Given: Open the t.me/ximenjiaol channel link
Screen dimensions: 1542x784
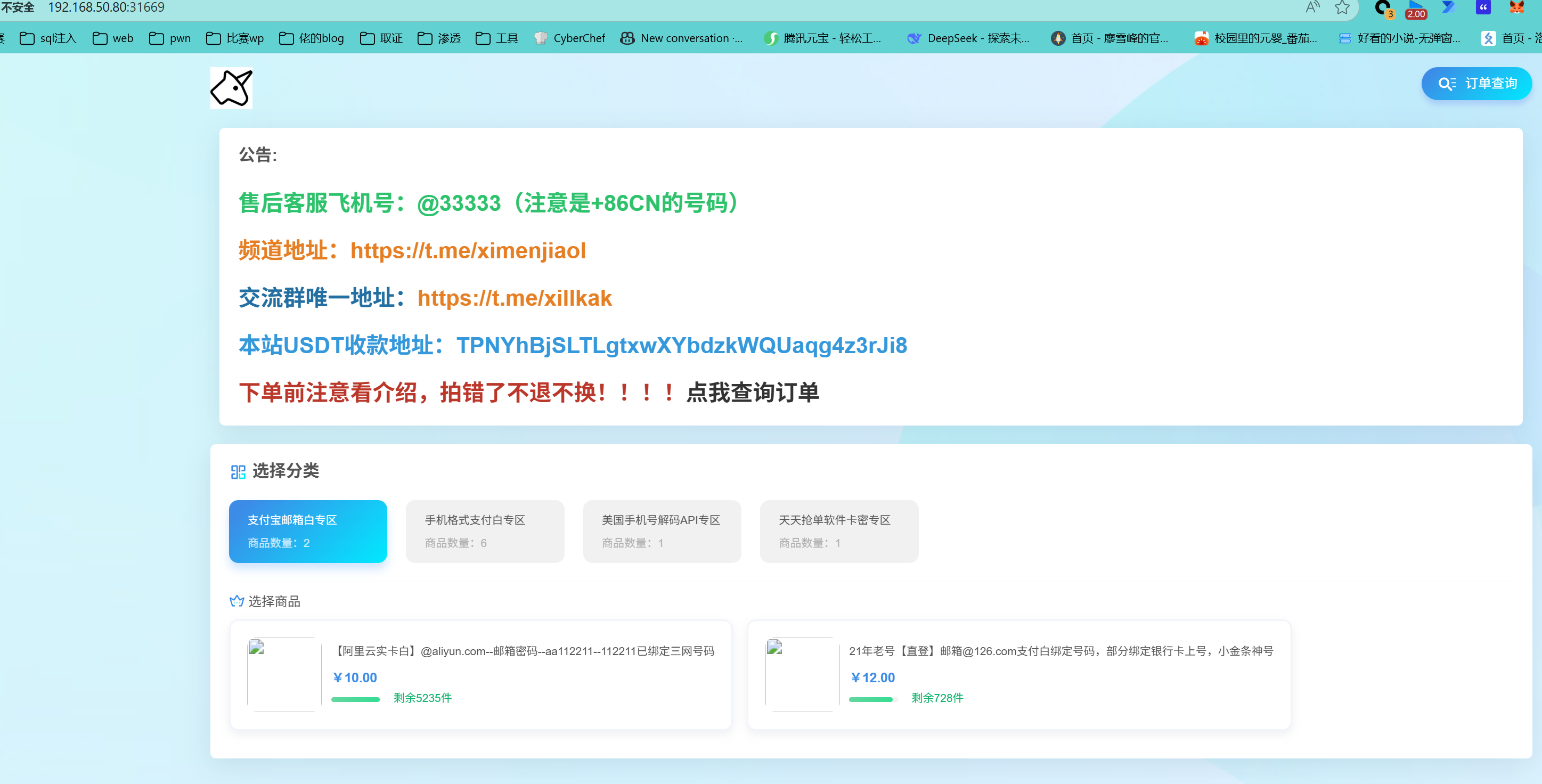Looking at the screenshot, I should [x=468, y=250].
